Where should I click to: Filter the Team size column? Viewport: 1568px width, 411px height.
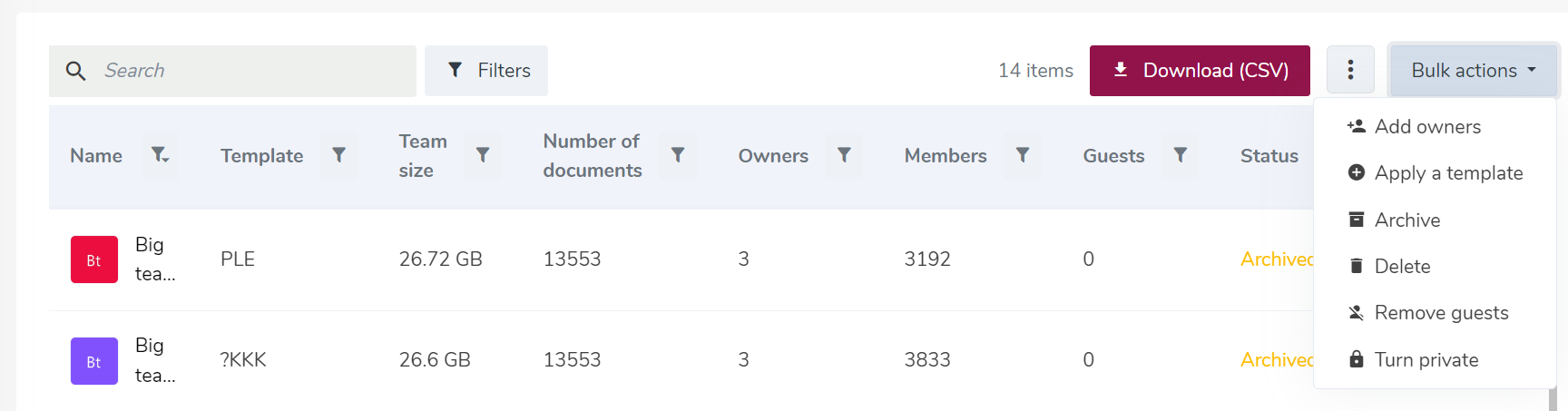tap(483, 155)
